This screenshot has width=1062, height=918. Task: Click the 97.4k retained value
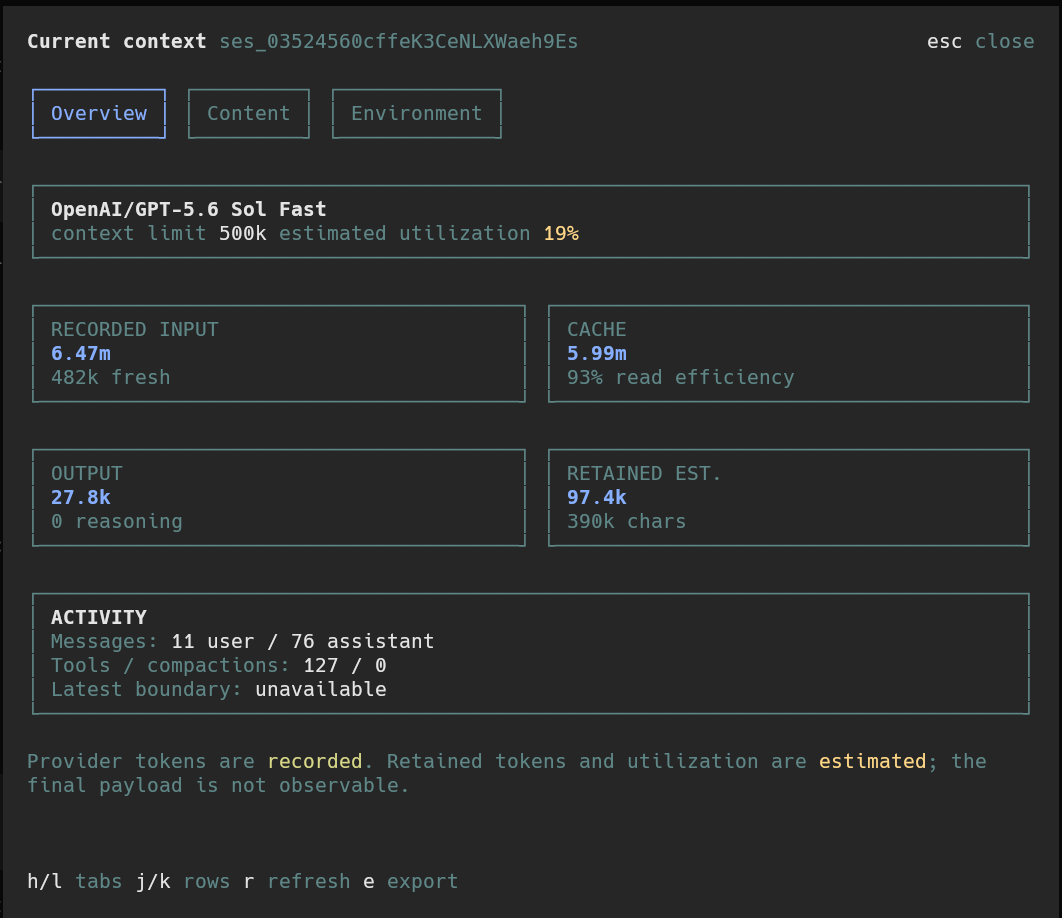(596, 497)
